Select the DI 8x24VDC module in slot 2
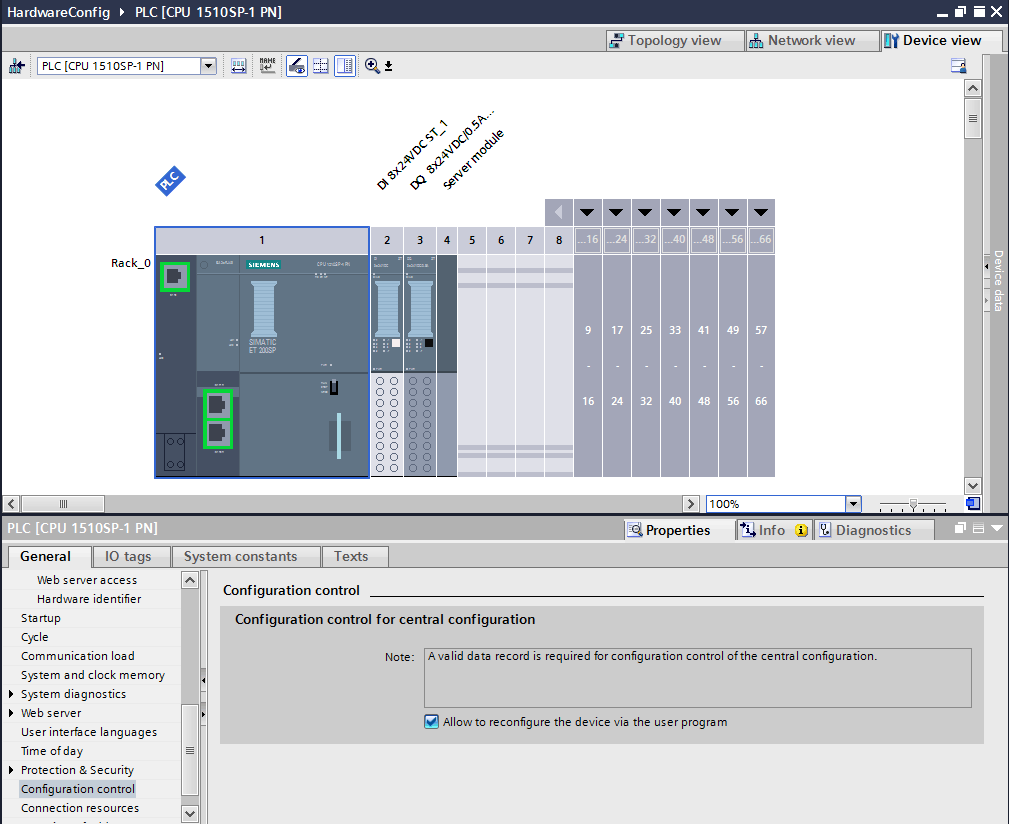Image resolution: width=1009 pixels, height=824 pixels. 387,366
